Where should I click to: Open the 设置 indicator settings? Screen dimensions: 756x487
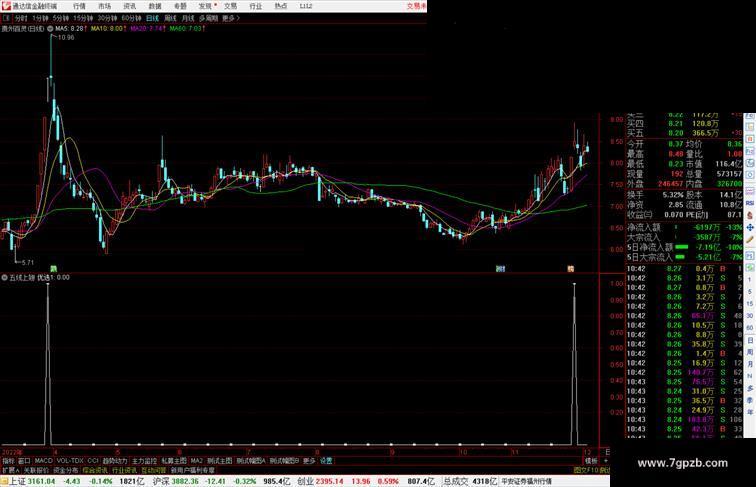coord(326,461)
